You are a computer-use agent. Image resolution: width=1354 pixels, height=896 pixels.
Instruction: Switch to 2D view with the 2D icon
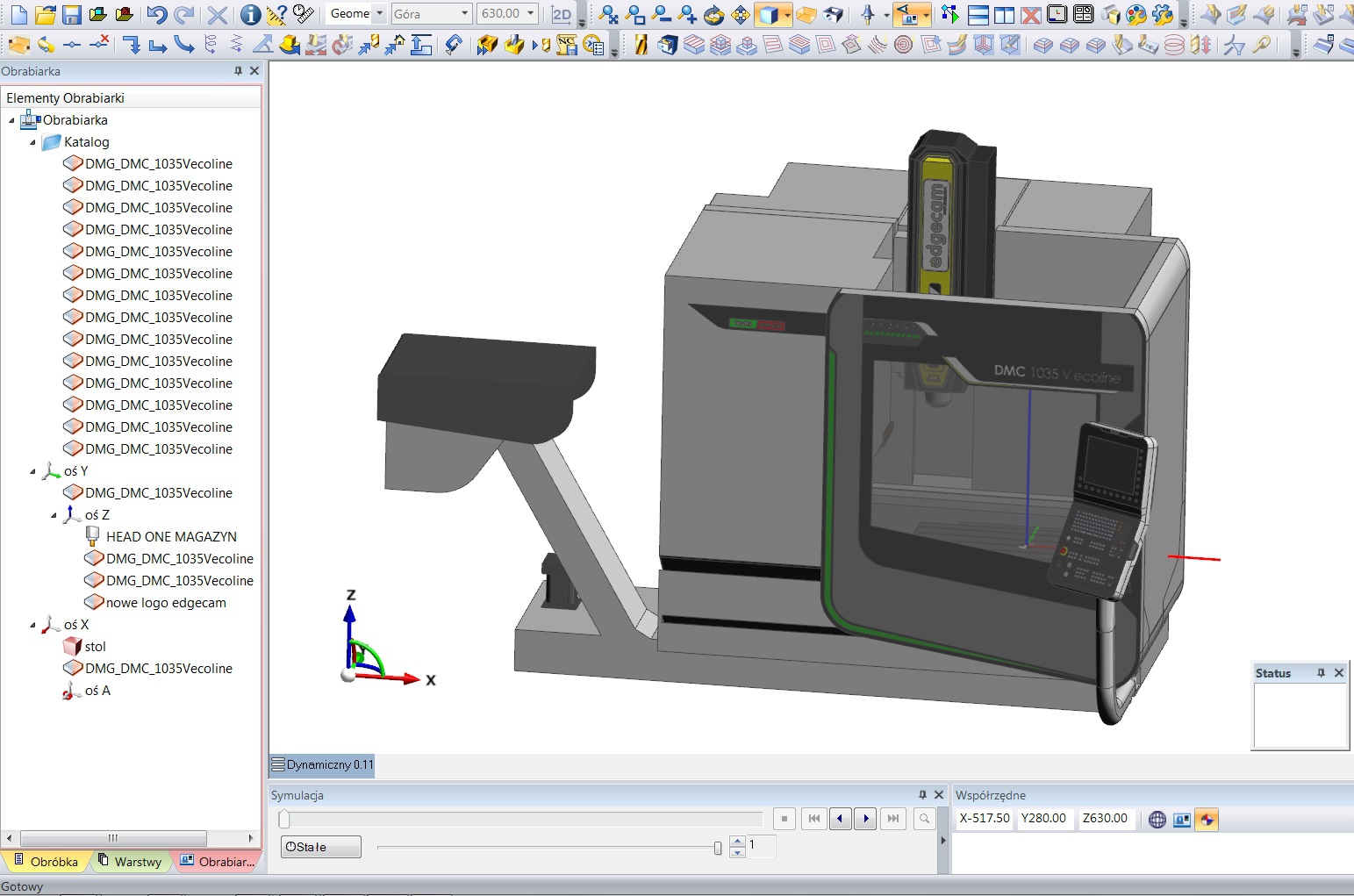[x=562, y=14]
